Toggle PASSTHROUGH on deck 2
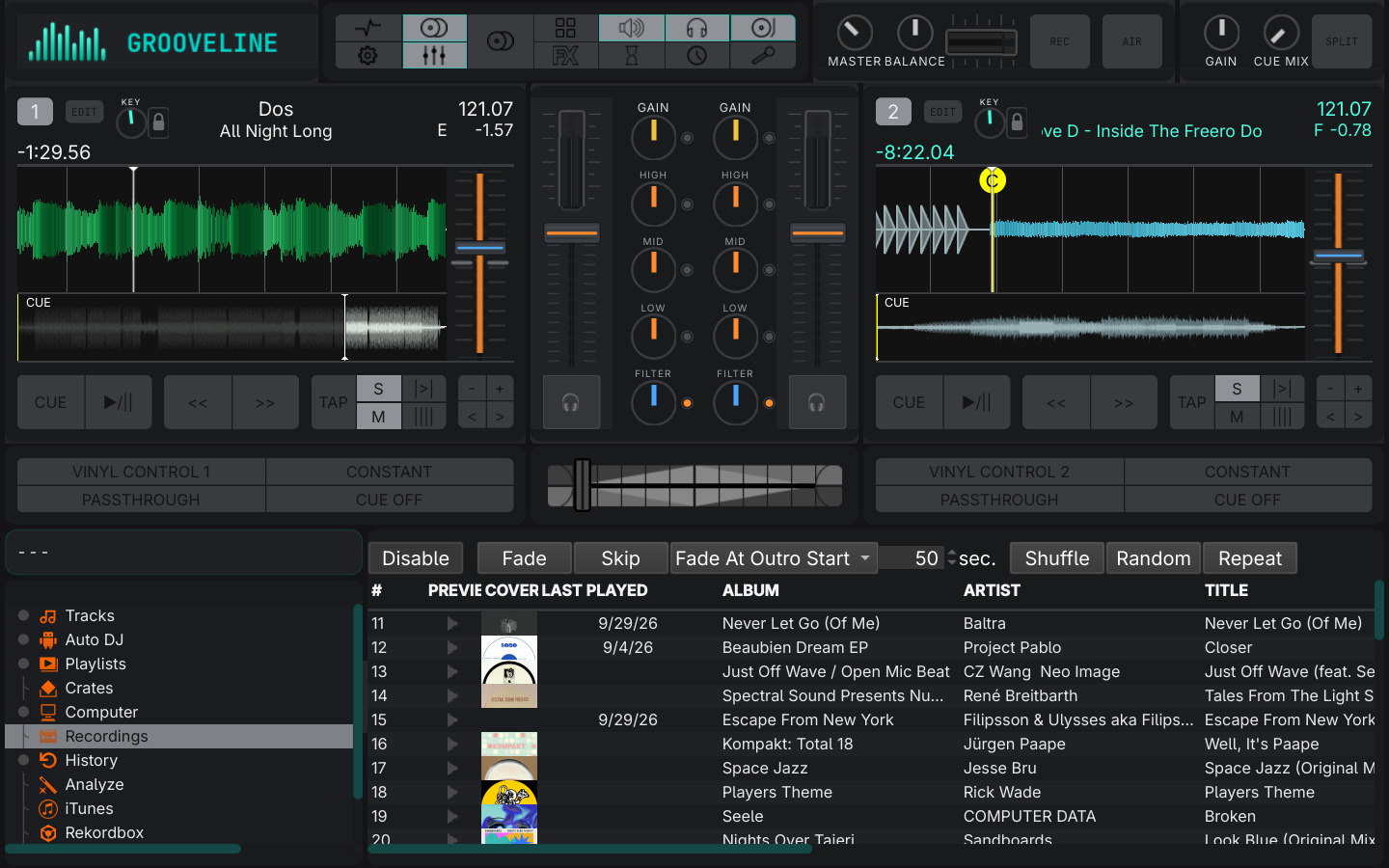1389x868 pixels. click(999, 500)
